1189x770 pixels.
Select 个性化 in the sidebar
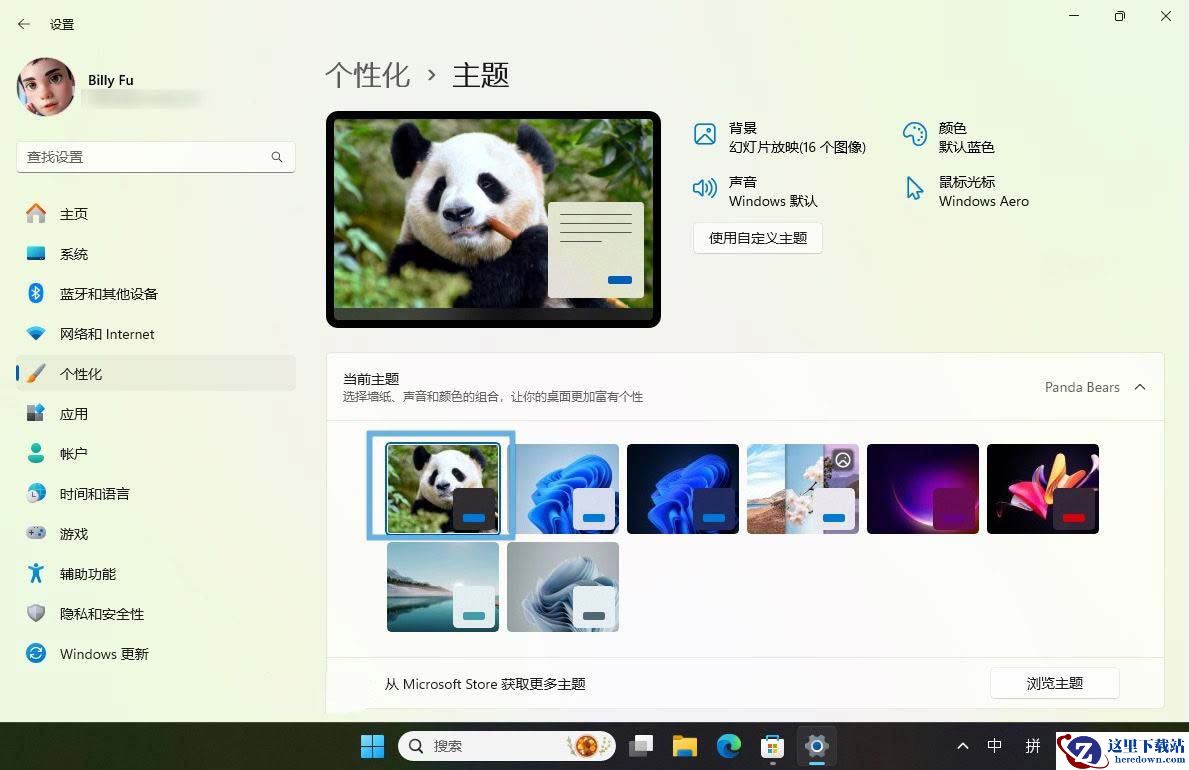pyautogui.click(x=155, y=374)
